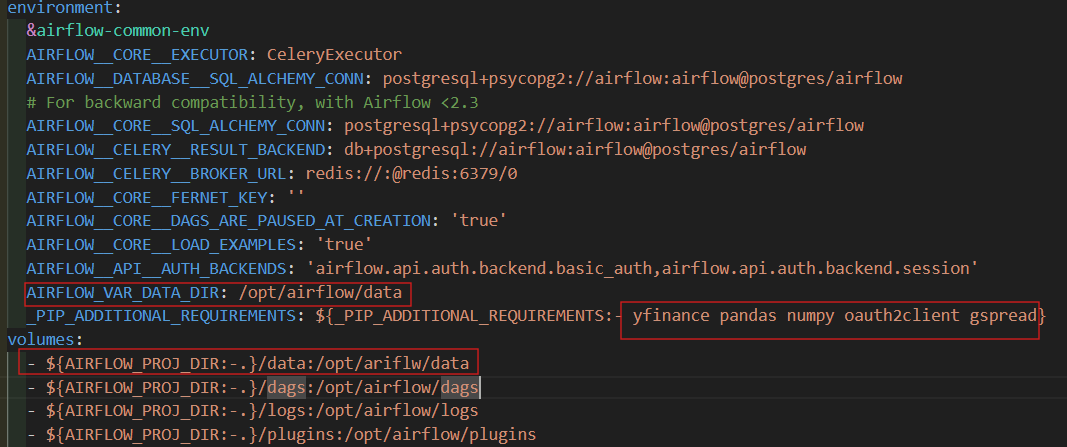Screen dimensions: 1067x447
Task: Click the backward compatibility comment line
Action: 252,103
